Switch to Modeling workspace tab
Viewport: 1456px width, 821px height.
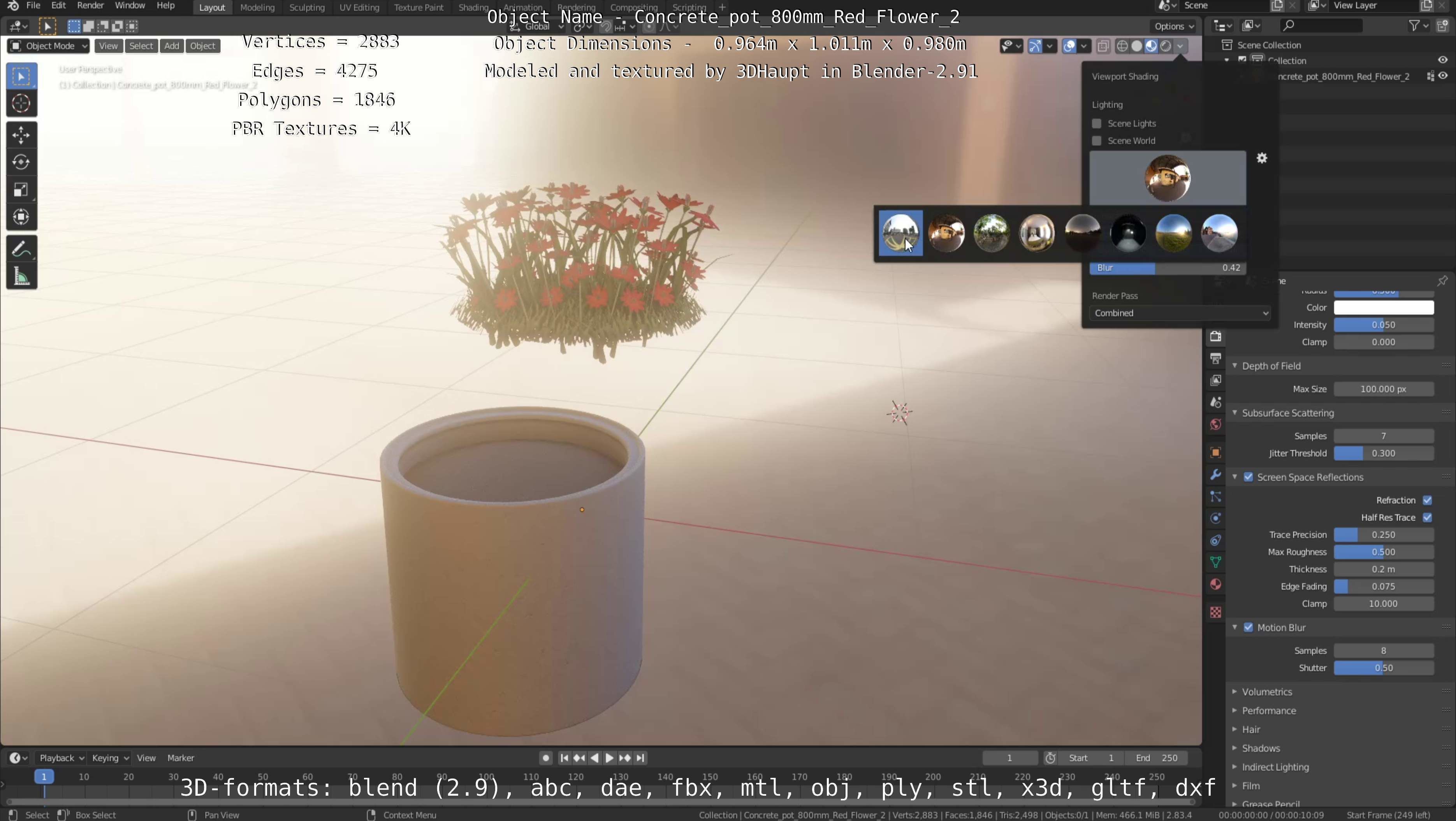[257, 7]
